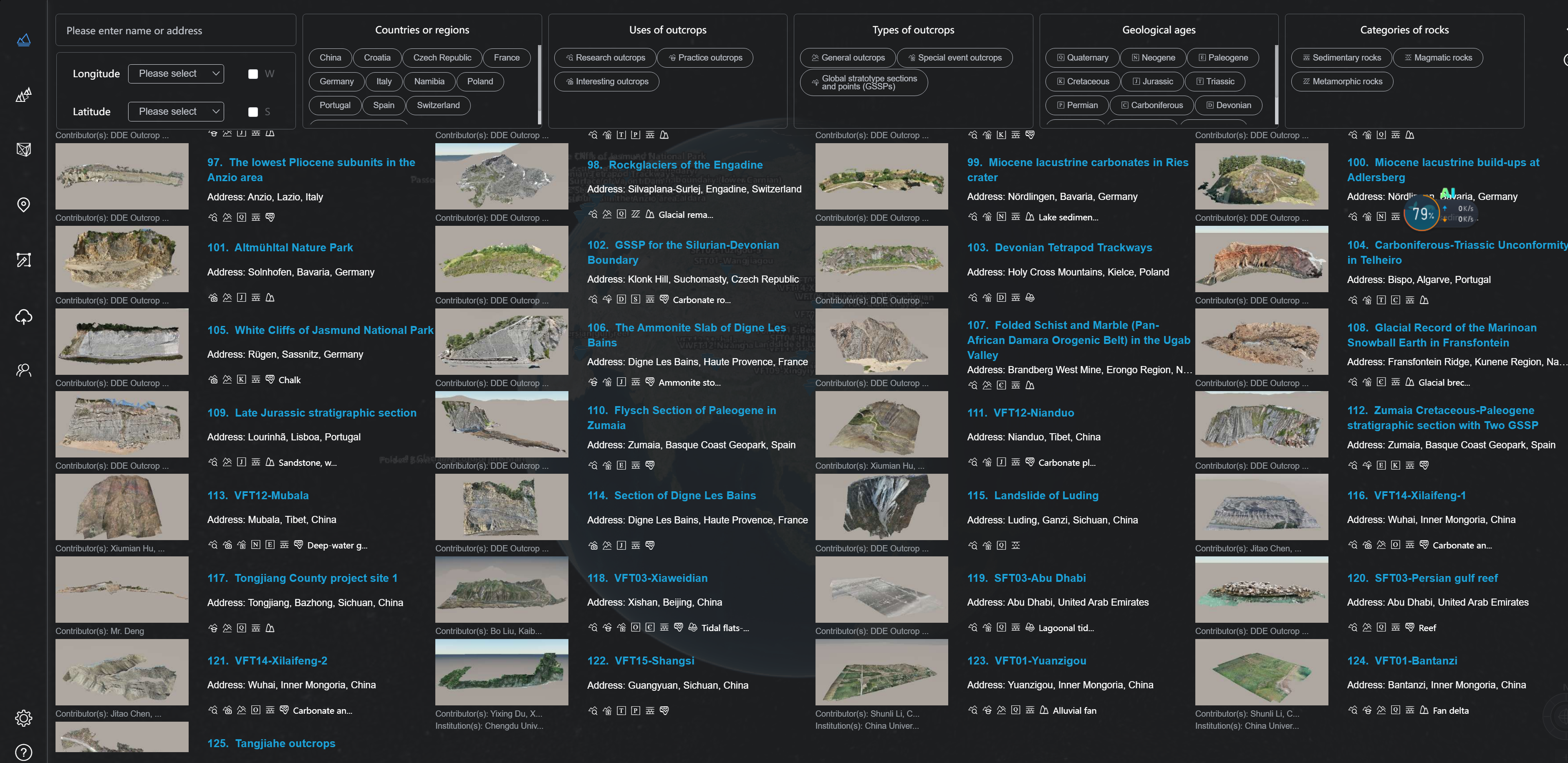The width and height of the screenshot is (1568, 763).
Task: Click the name or address search field
Action: (175, 30)
